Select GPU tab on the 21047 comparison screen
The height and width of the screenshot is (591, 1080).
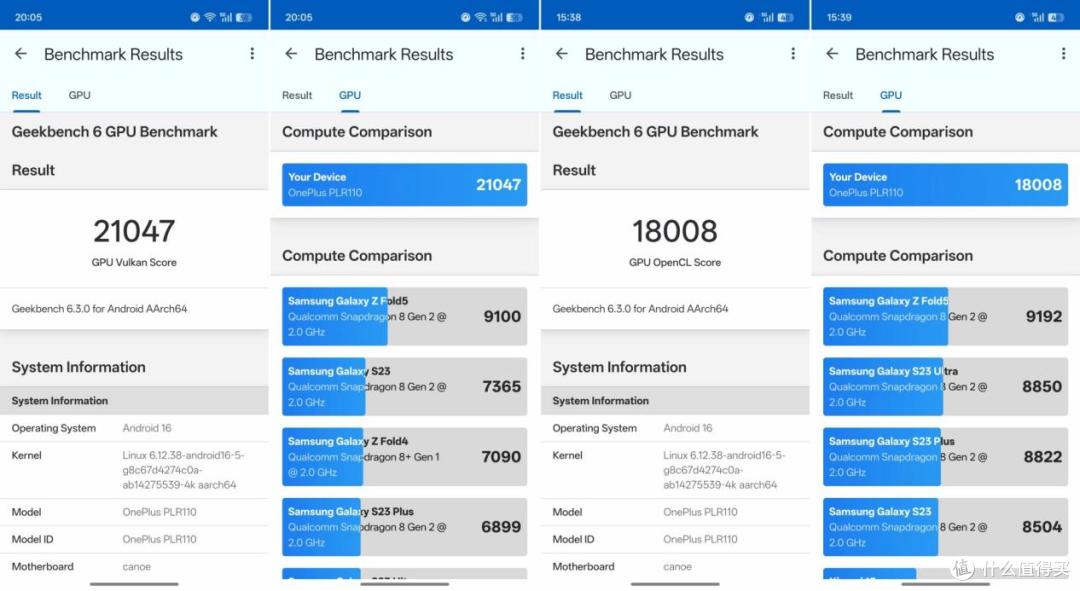pyautogui.click(x=350, y=95)
